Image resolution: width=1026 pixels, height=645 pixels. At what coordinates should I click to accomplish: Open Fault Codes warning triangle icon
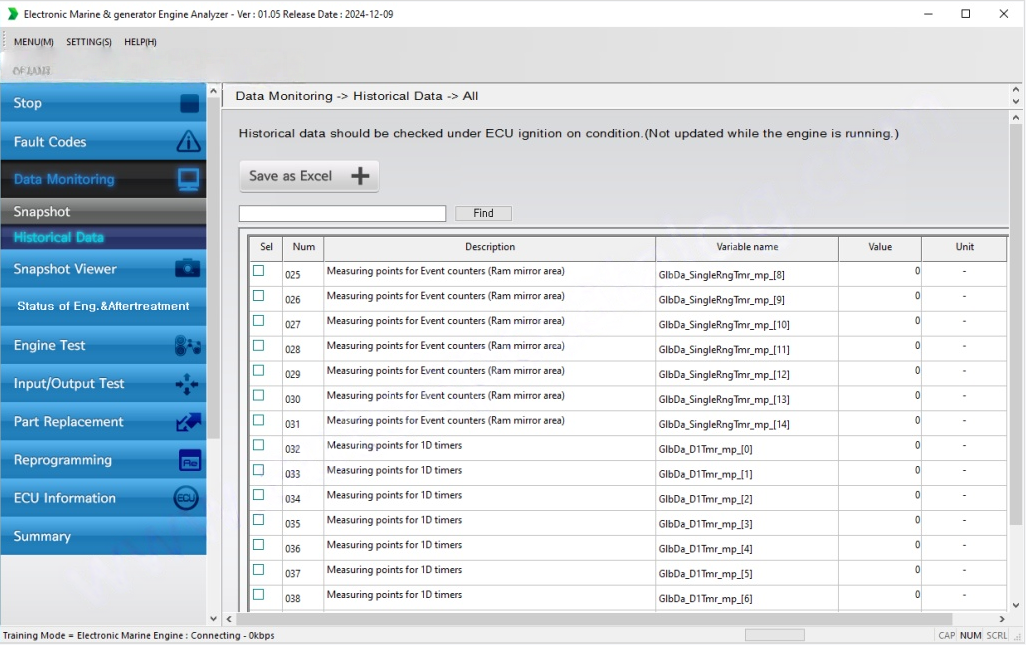[x=188, y=142]
